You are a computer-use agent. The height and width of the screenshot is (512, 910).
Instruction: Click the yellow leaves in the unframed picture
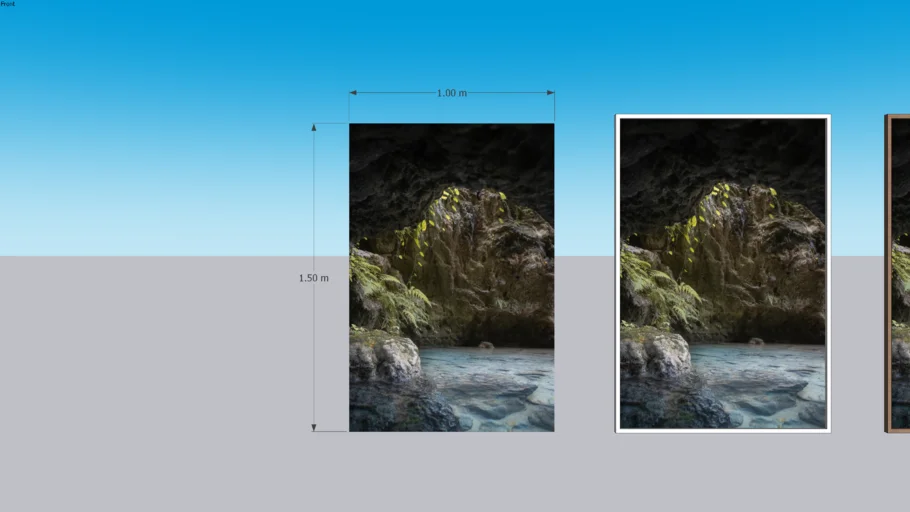coord(450,196)
